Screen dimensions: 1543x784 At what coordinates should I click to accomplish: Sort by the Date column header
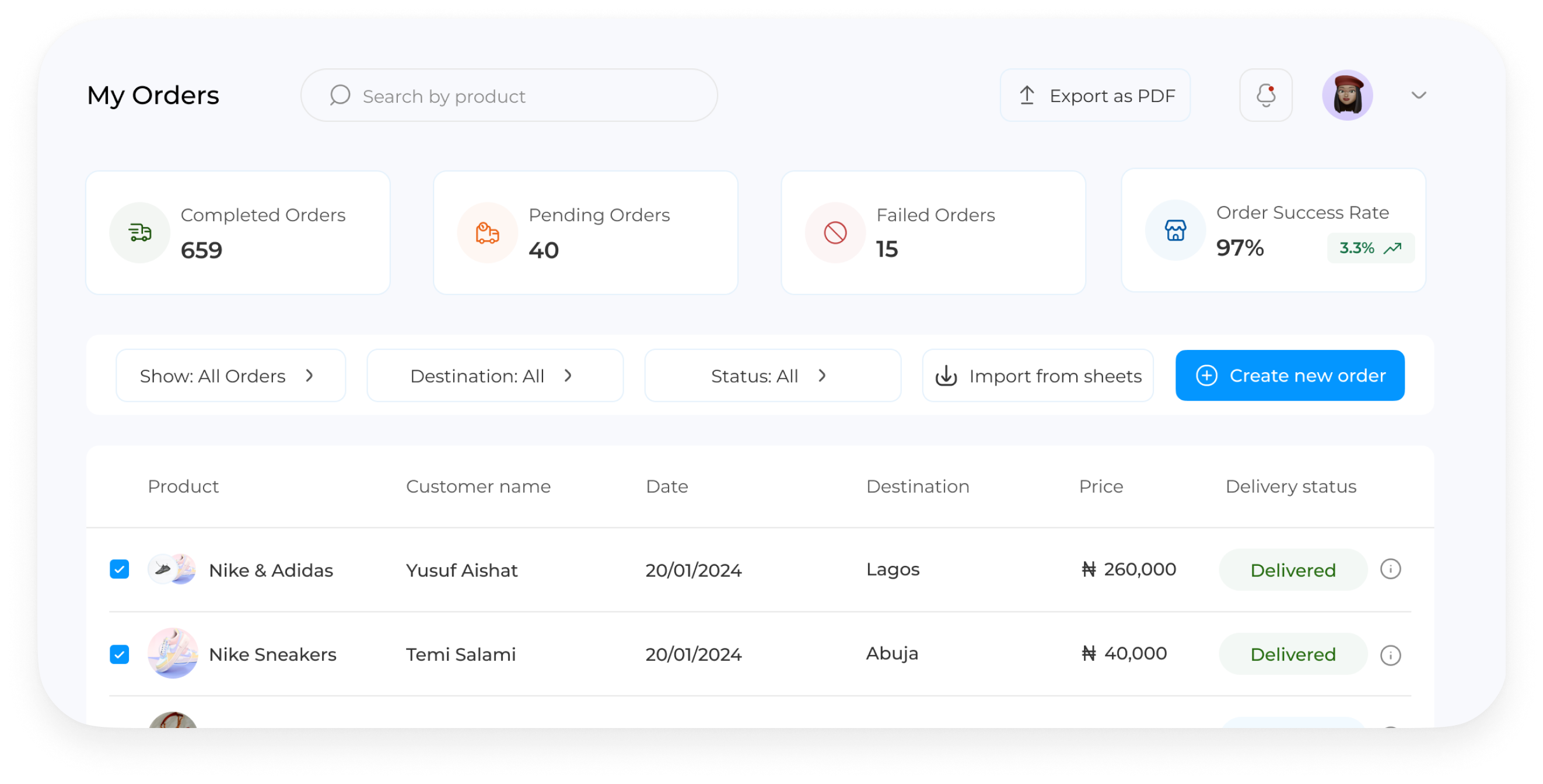pyautogui.click(x=667, y=487)
